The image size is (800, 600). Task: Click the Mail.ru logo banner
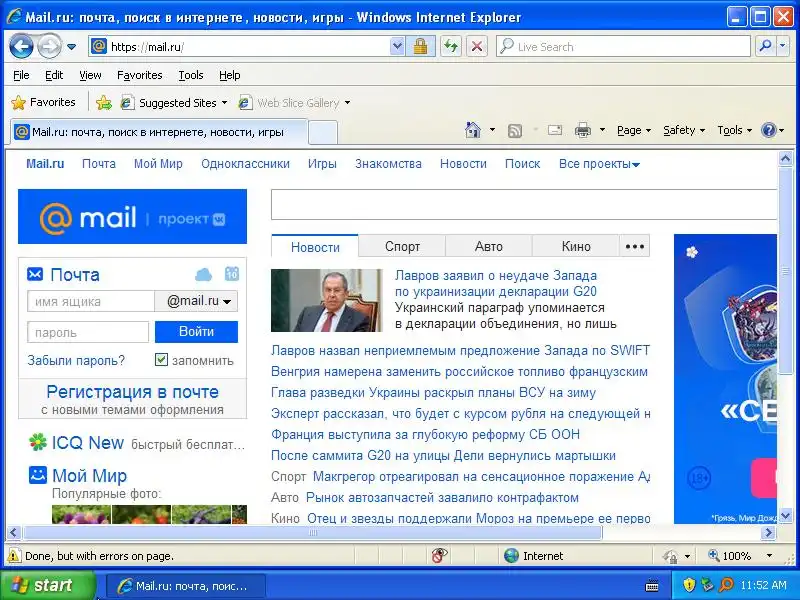pyautogui.click(x=132, y=216)
